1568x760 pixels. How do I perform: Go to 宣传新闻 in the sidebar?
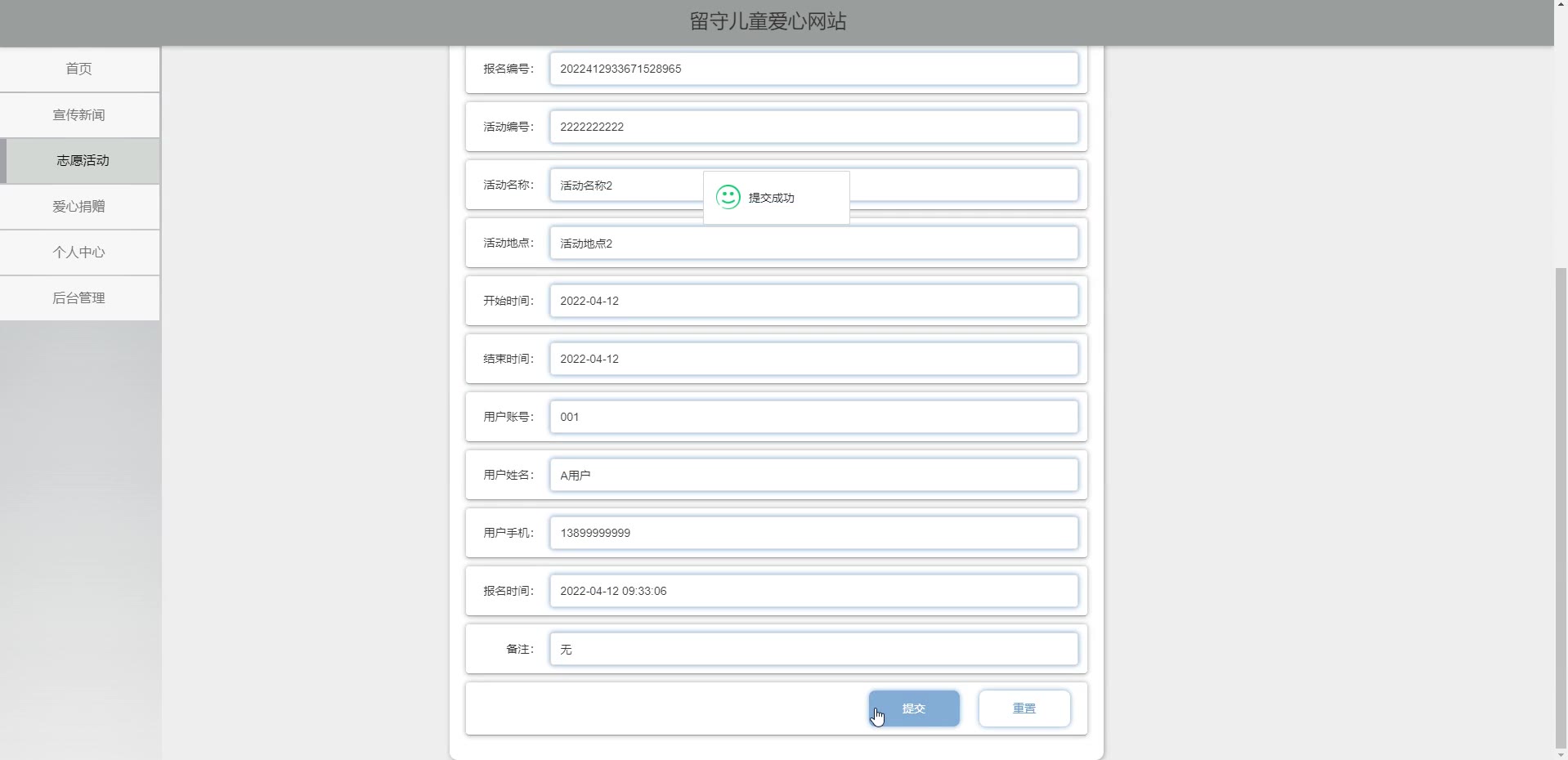point(79,114)
